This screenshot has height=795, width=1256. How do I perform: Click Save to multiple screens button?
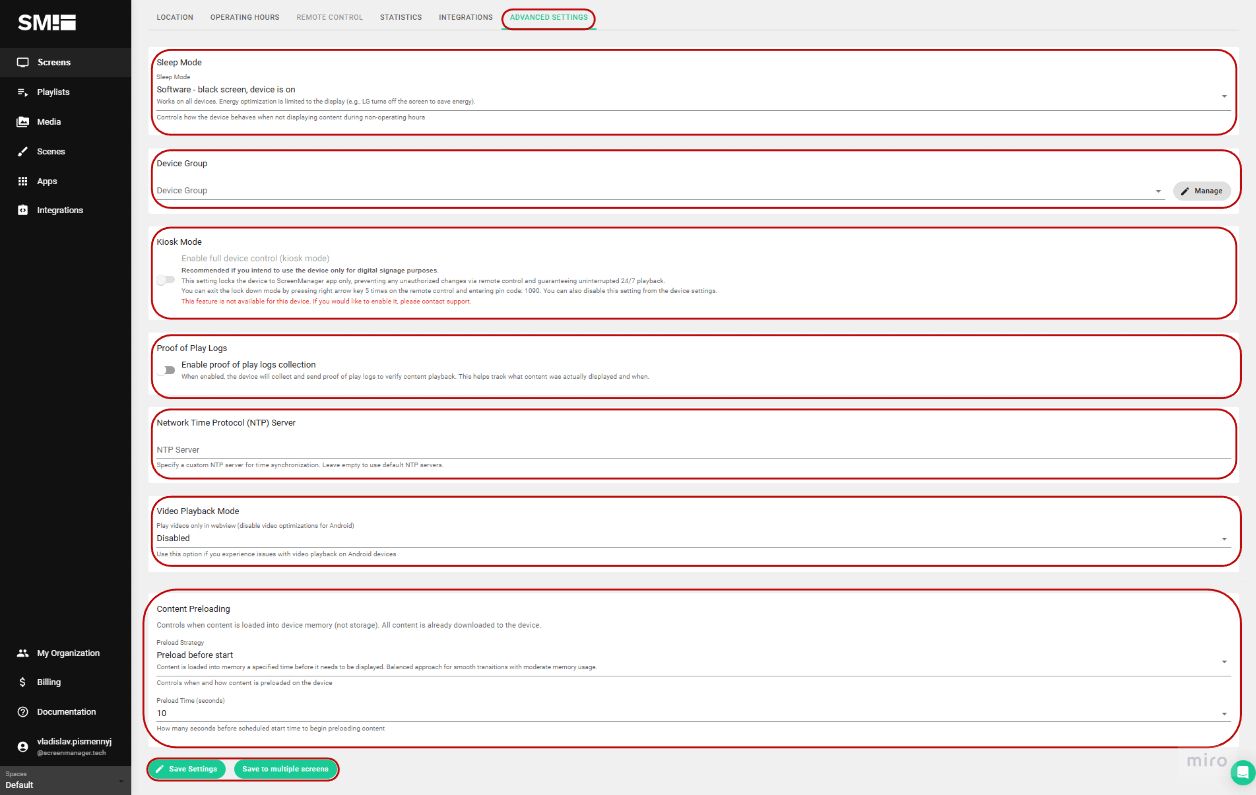click(x=285, y=769)
